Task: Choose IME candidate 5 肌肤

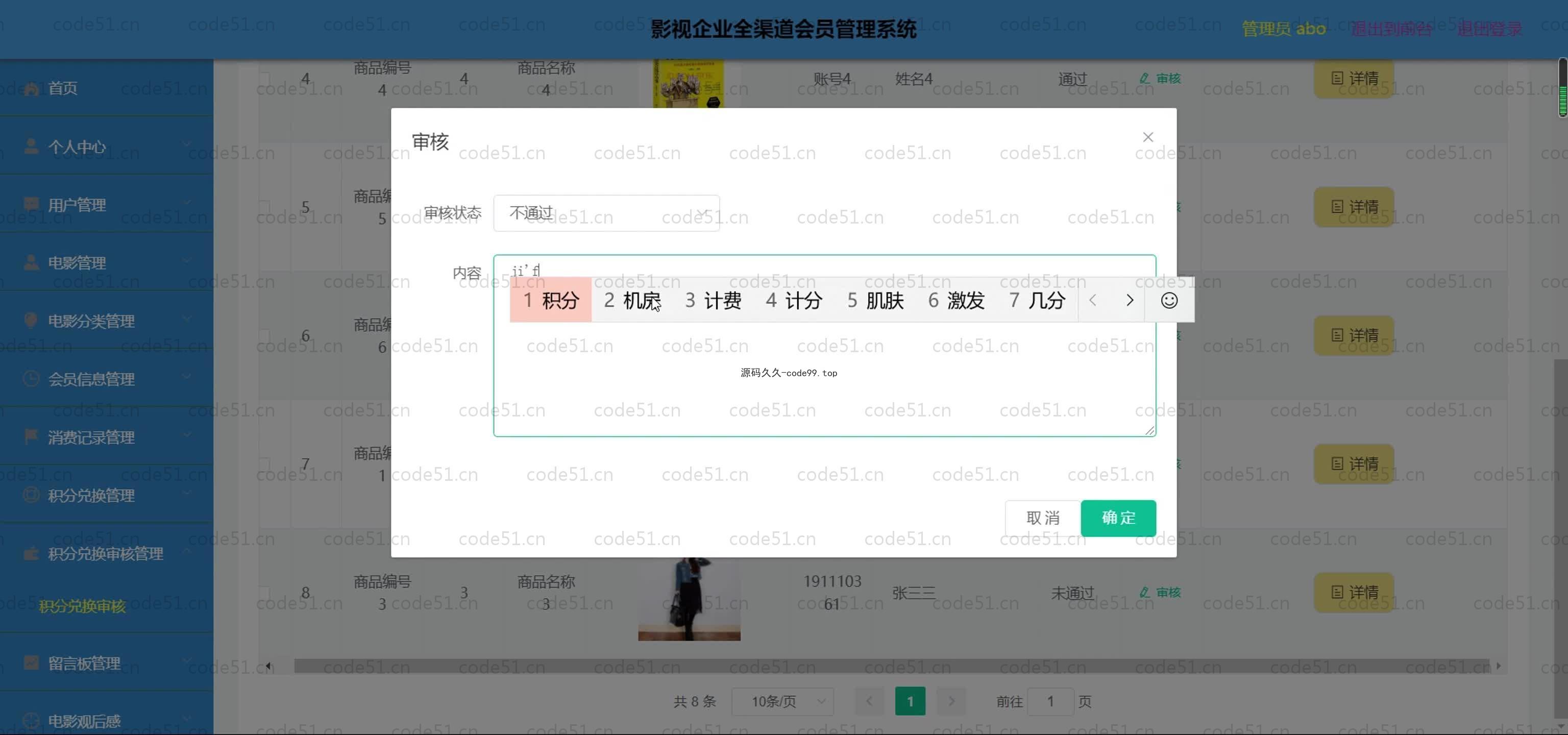Action: click(875, 300)
